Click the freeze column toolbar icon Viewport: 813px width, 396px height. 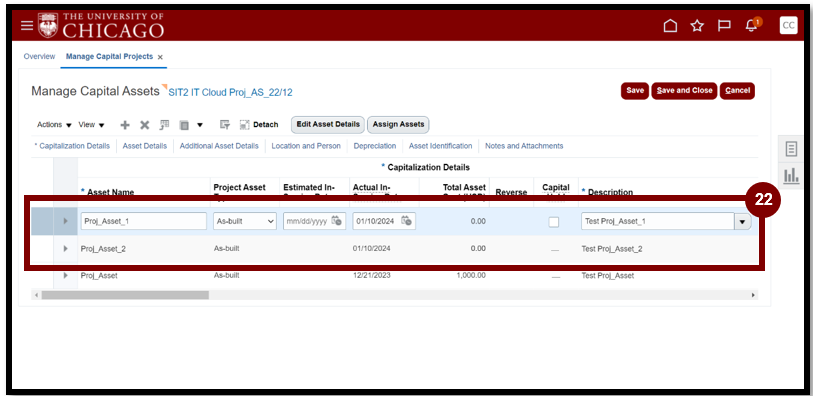[x=164, y=125]
